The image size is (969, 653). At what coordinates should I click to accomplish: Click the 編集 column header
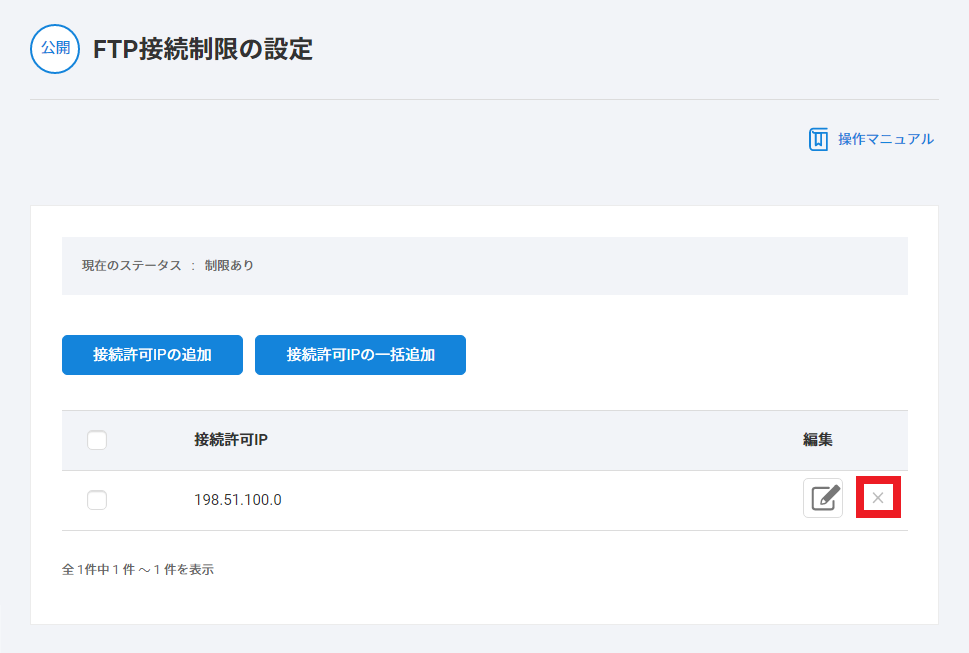tap(817, 440)
